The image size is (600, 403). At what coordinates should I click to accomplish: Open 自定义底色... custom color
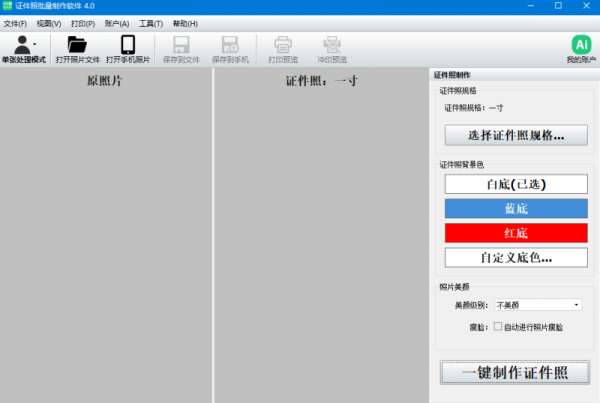[516, 258]
